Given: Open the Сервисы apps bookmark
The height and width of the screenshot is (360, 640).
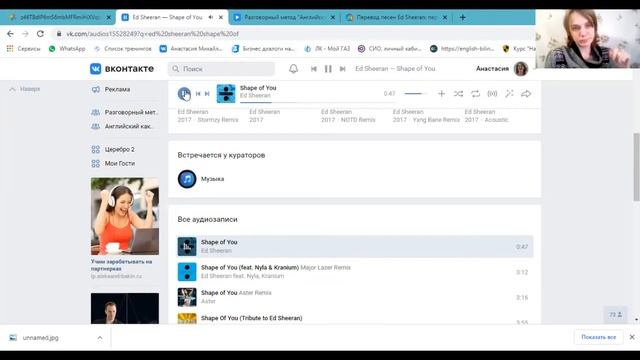Looking at the screenshot, I should (24, 49).
